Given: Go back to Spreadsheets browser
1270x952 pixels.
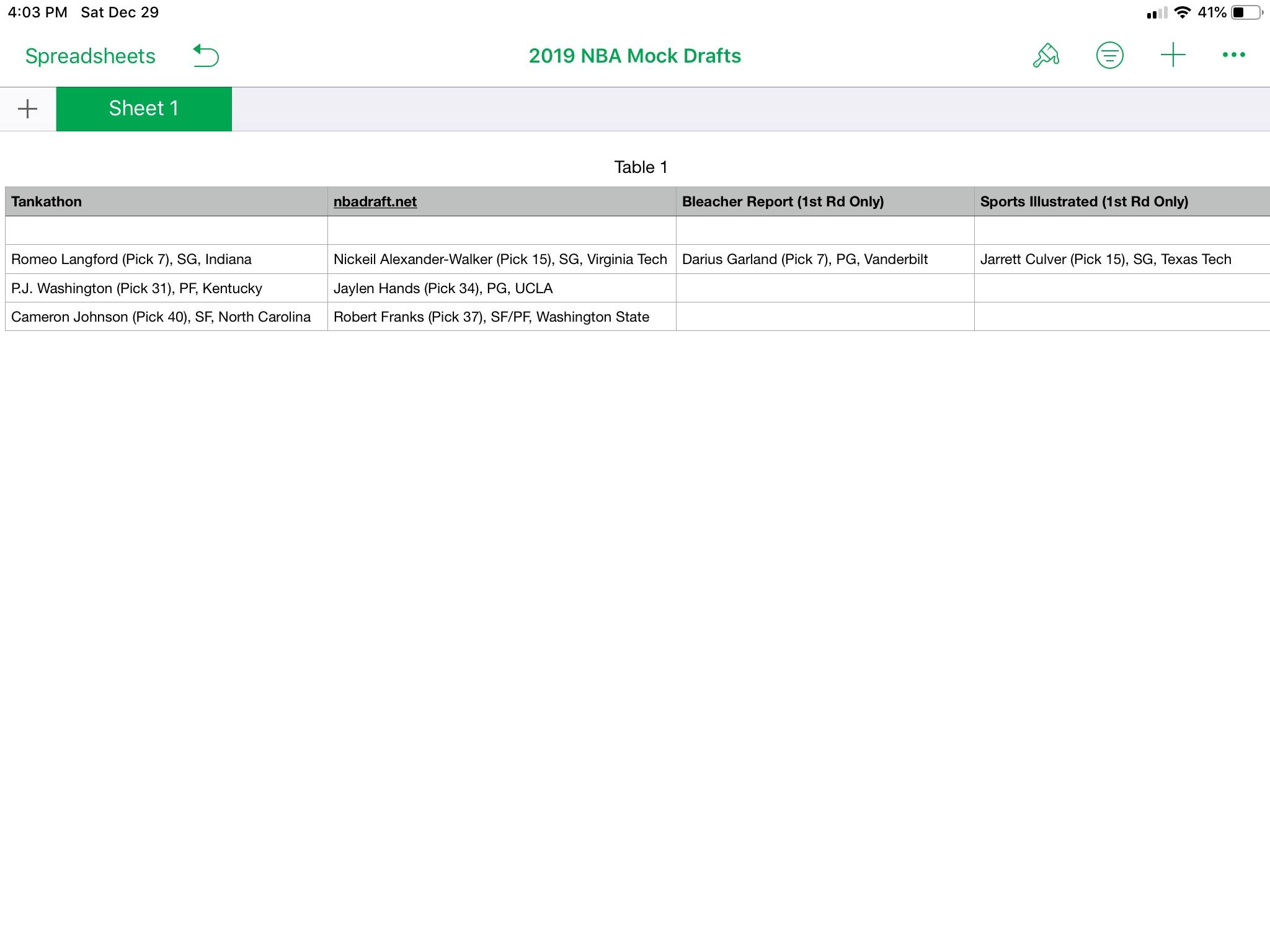Looking at the screenshot, I should tap(90, 56).
